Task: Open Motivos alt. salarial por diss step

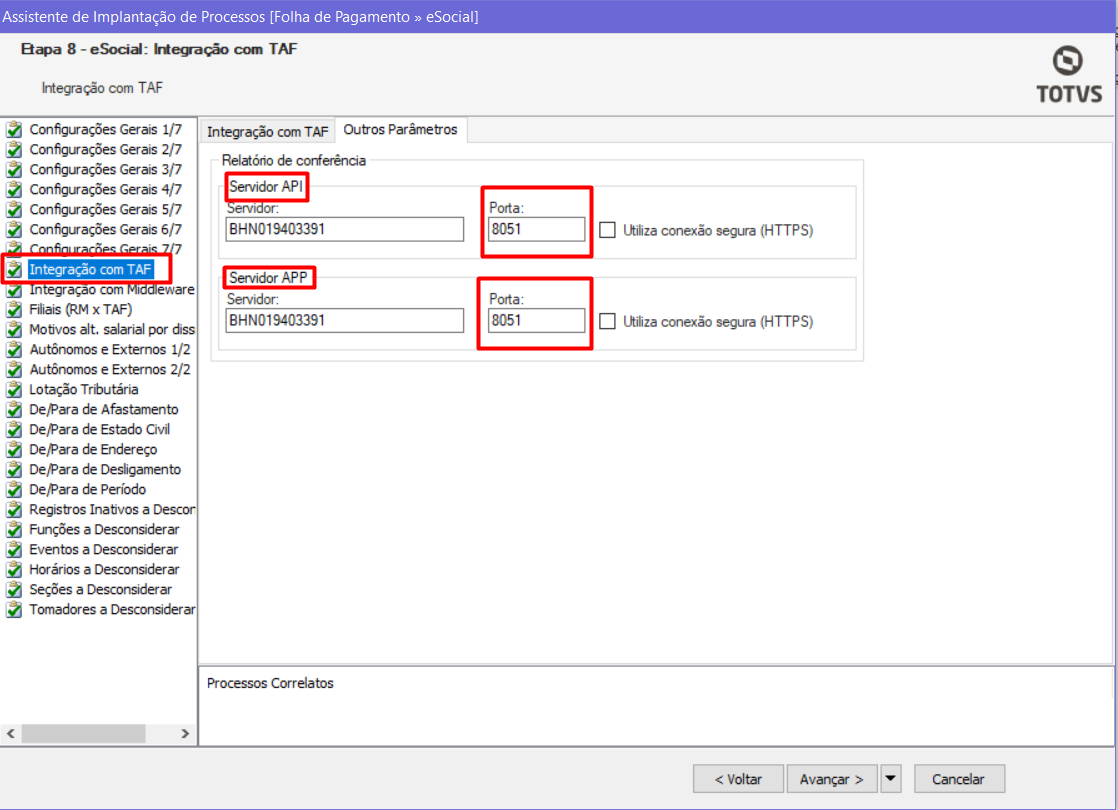Action: [112, 329]
